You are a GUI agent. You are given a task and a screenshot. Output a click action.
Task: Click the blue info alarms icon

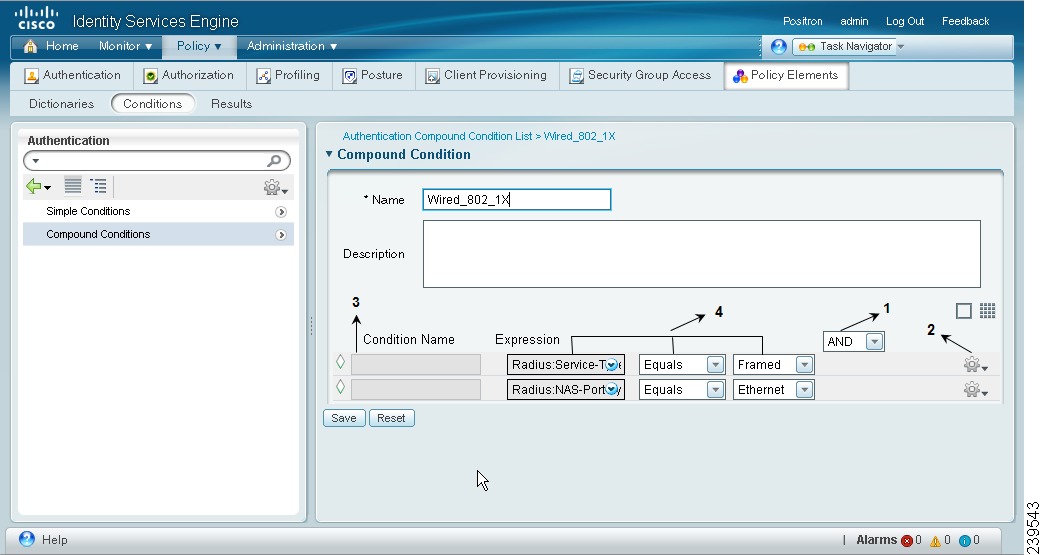pyautogui.click(x=965, y=540)
